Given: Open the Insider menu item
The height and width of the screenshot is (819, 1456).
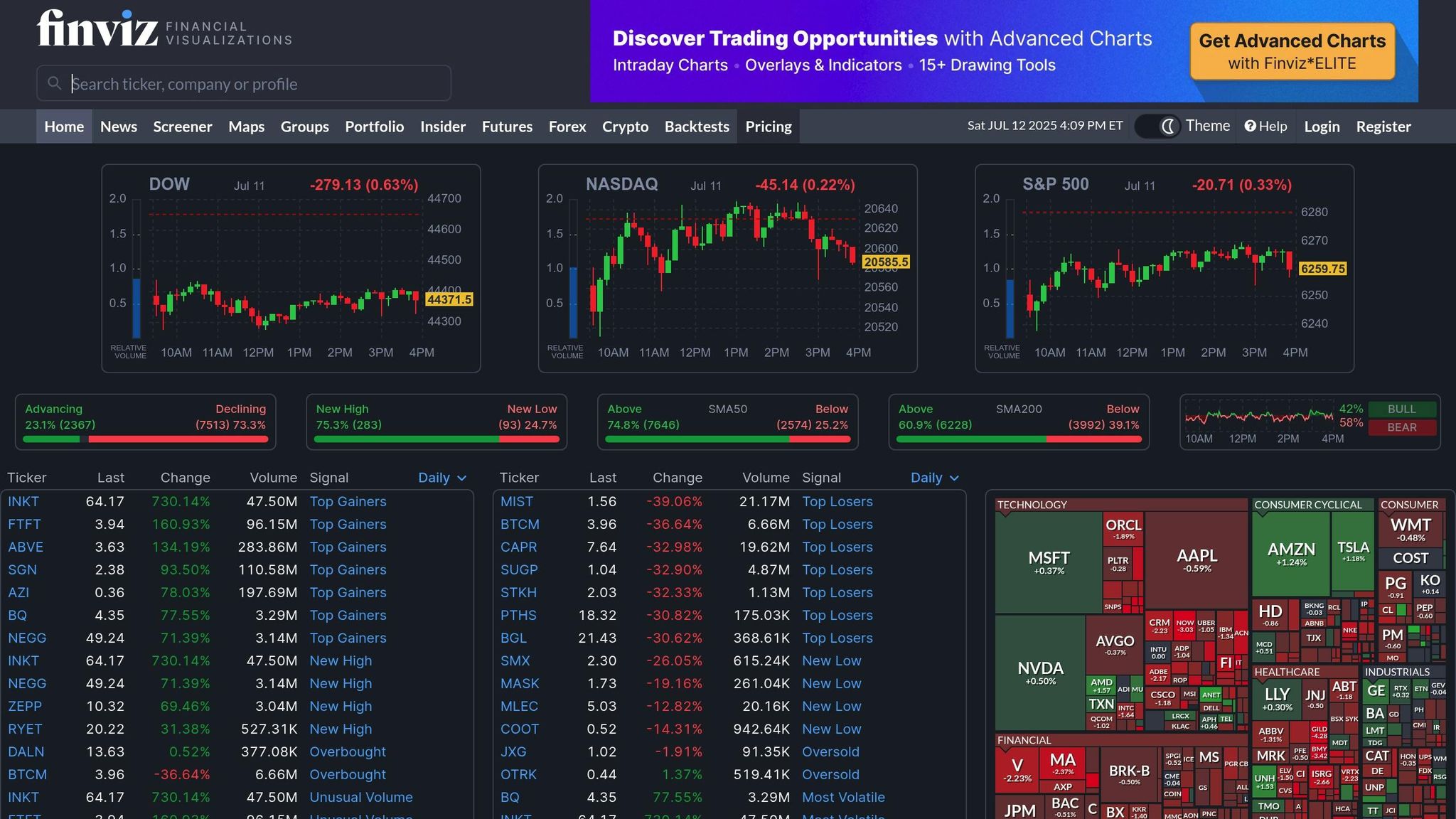Looking at the screenshot, I should 443,126.
